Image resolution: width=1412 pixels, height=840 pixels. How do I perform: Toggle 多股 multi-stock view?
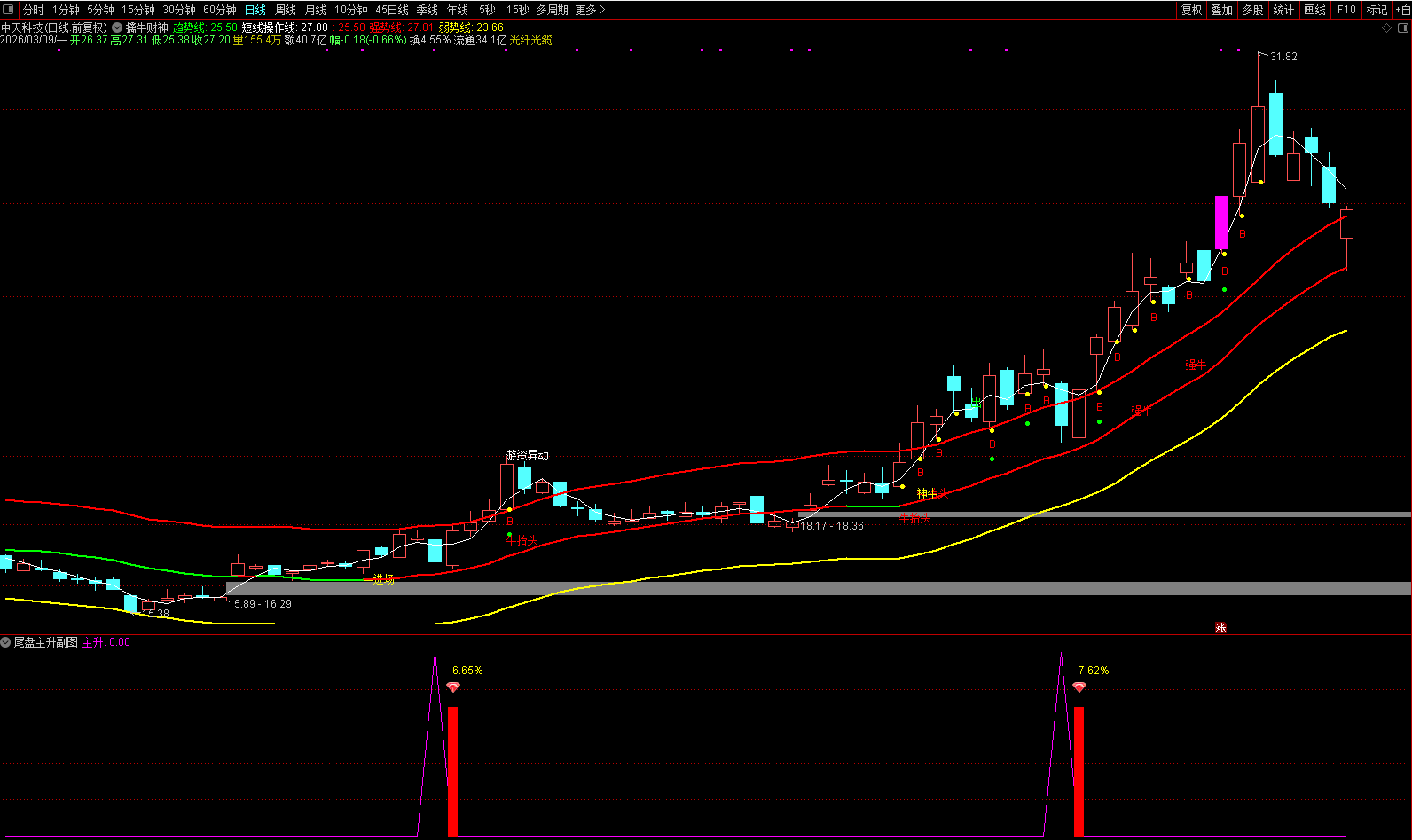coord(1252,10)
